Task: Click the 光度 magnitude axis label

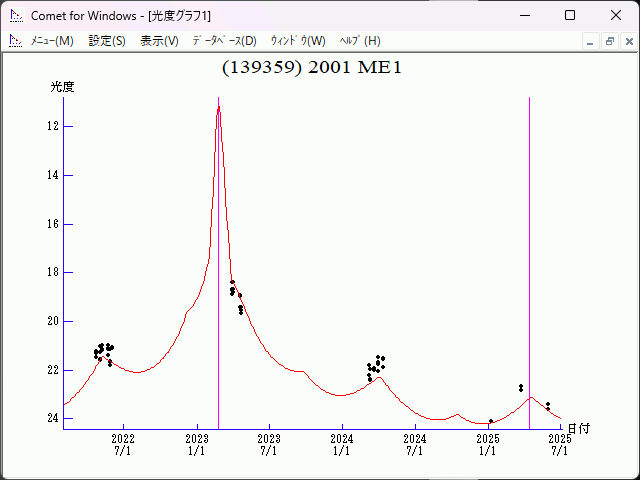Action: coord(63,87)
